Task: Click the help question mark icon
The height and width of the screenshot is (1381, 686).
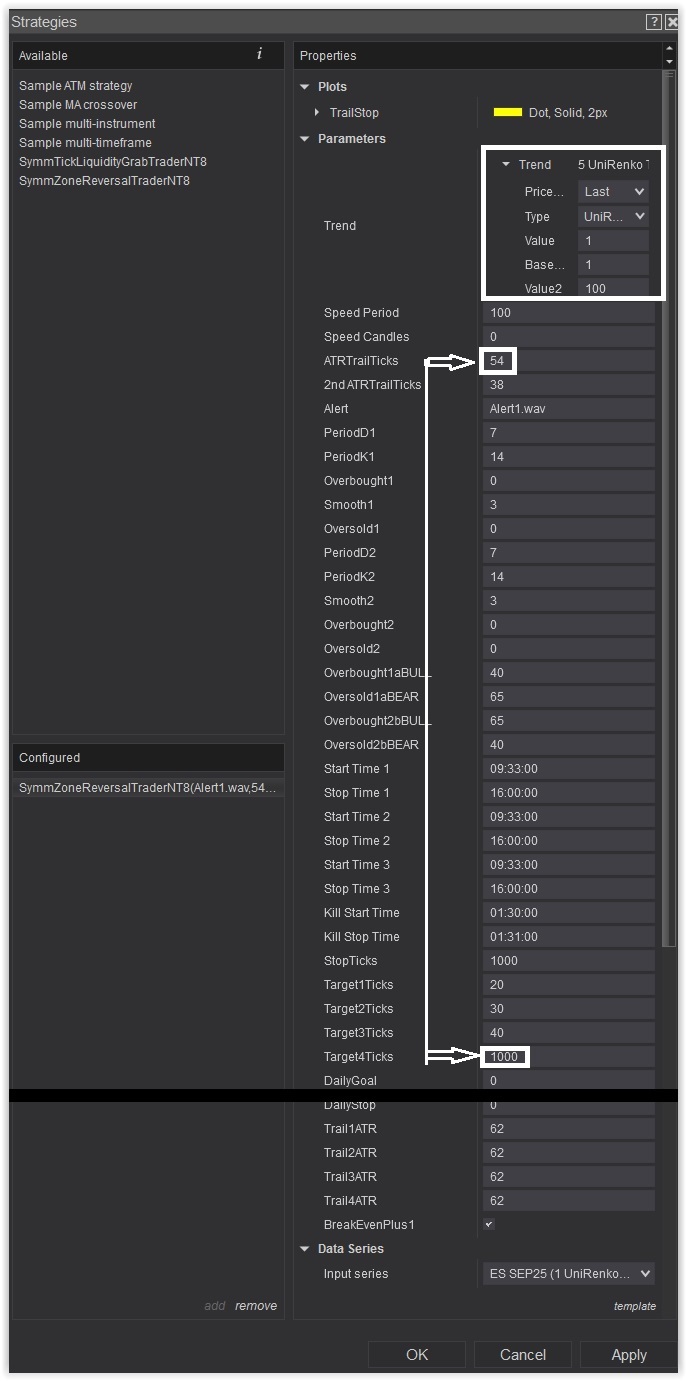Action: click(653, 22)
